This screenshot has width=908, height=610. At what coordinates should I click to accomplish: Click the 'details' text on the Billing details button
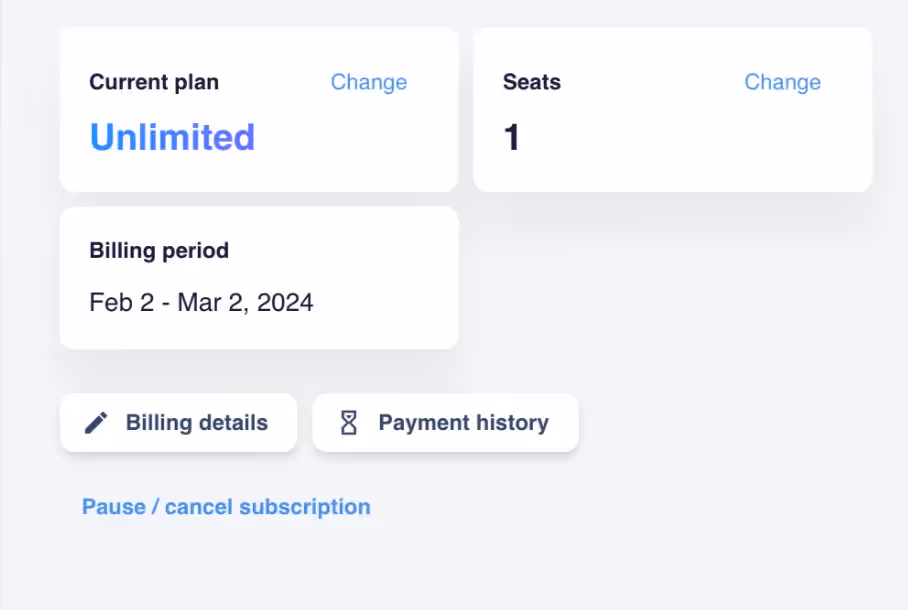point(233,423)
